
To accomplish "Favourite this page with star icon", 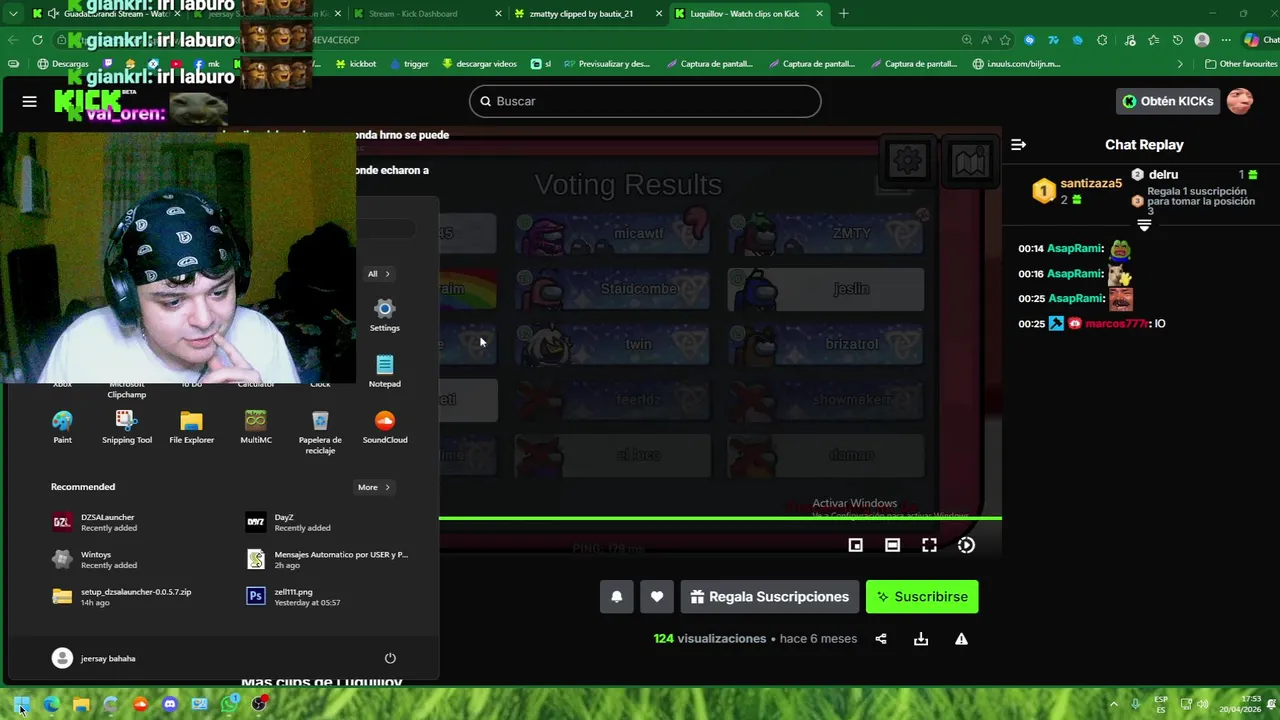I will [1005, 40].
